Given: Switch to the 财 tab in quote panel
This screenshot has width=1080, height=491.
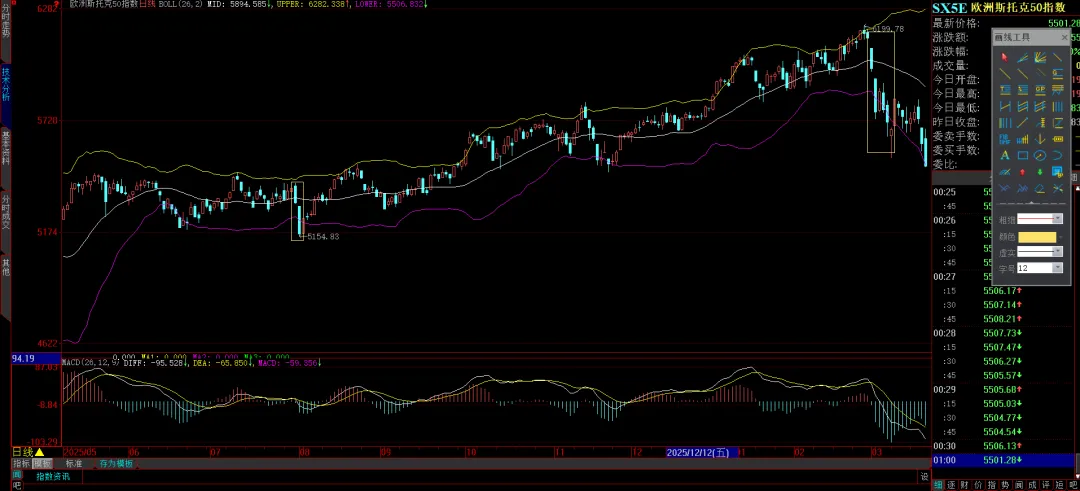Looking at the screenshot, I should [964, 485].
